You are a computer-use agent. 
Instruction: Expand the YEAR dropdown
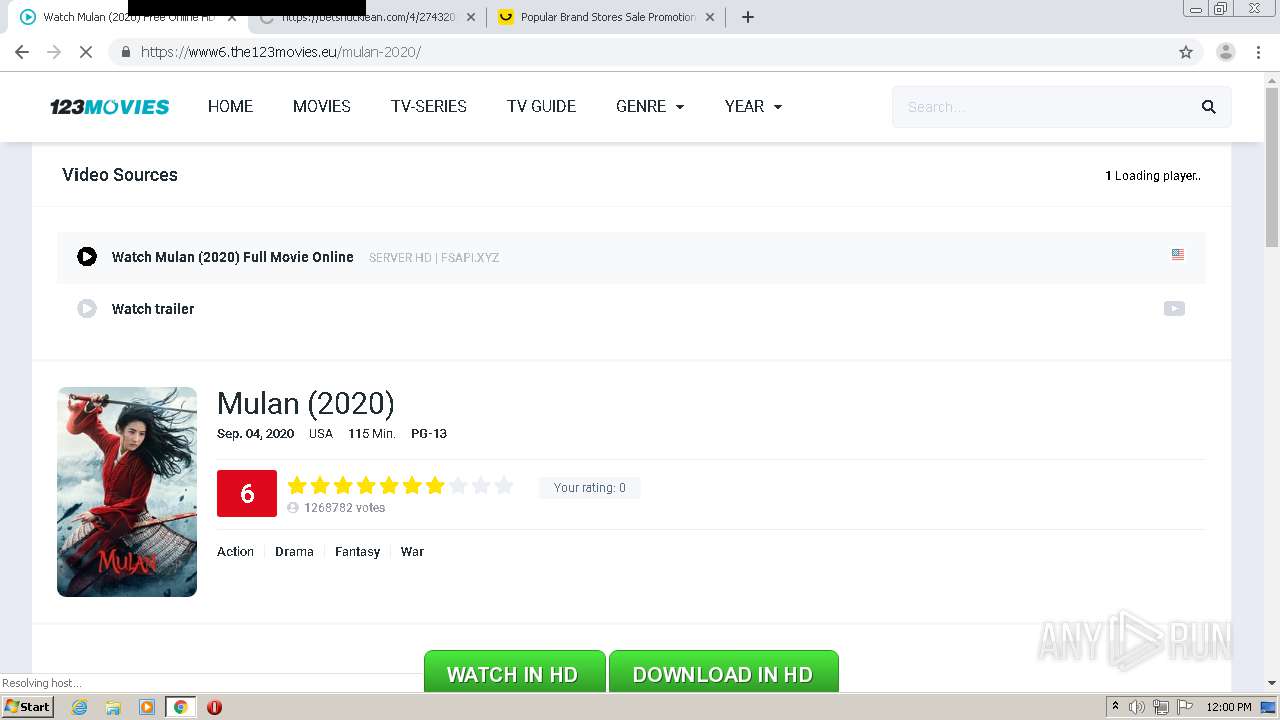(753, 107)
